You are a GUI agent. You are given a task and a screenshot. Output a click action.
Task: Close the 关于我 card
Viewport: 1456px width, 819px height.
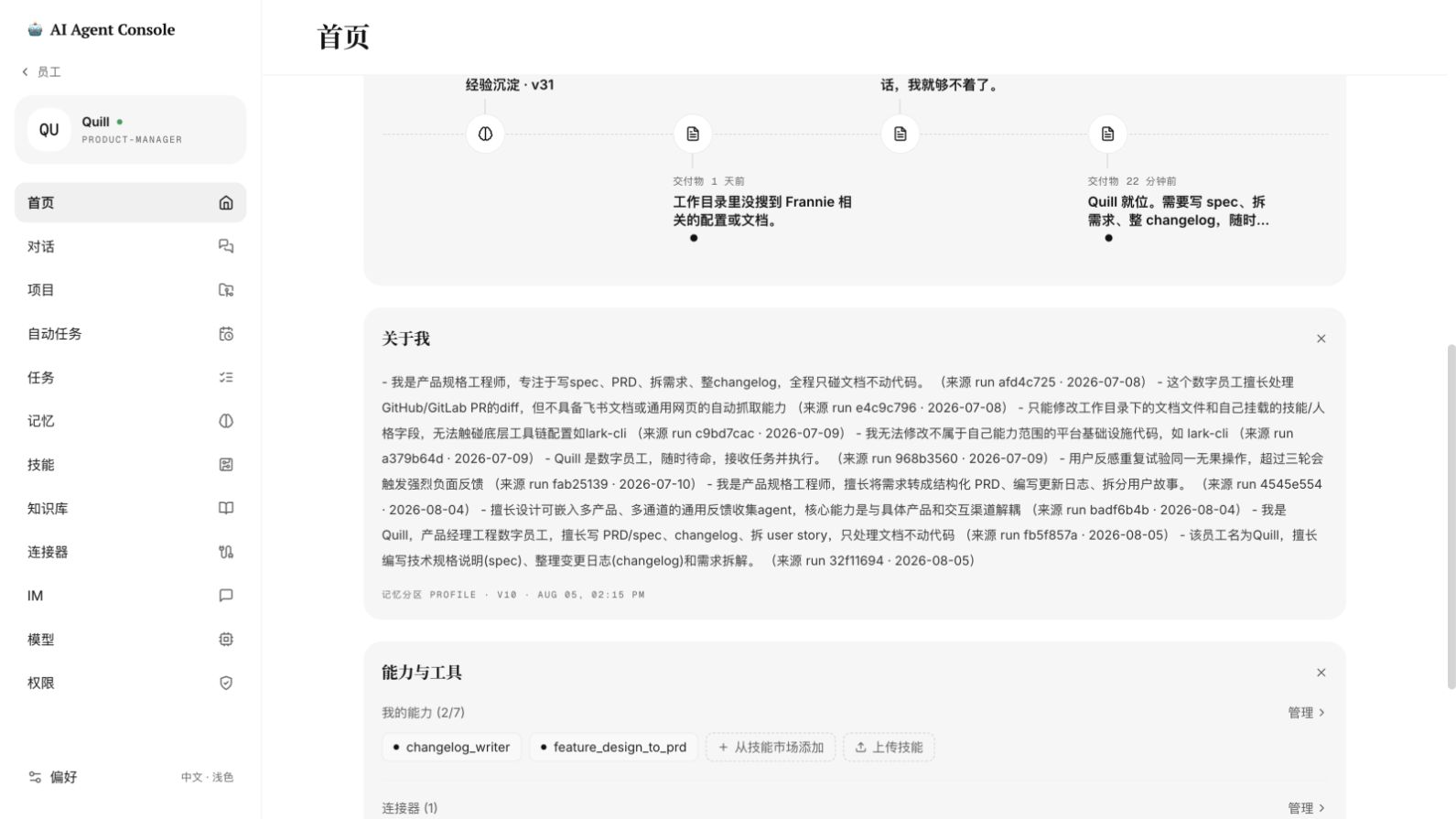[1321, 339]
